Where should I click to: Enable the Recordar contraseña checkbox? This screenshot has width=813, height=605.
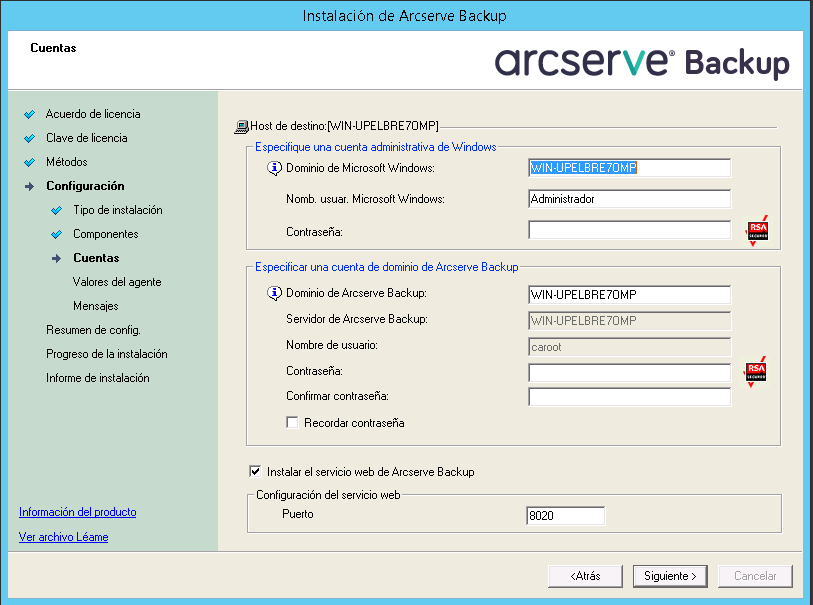tap(292, 422)
